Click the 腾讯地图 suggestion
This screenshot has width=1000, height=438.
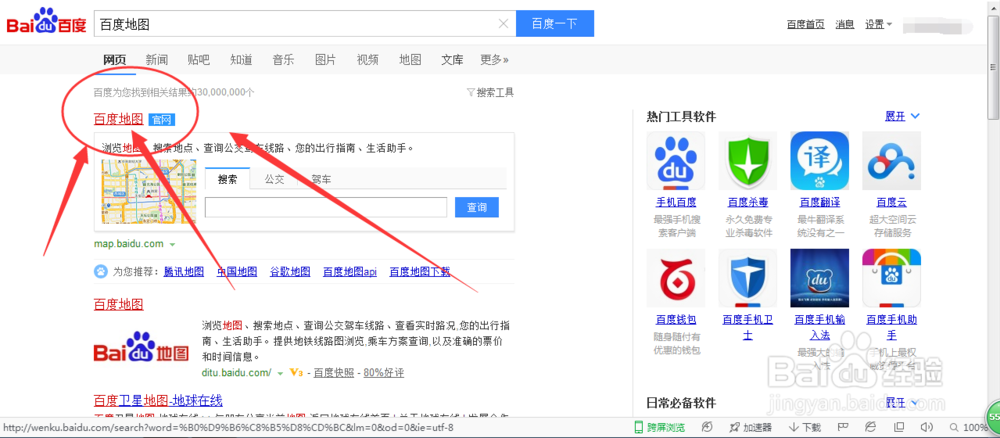pyautogui.click(x=184, y=272)
